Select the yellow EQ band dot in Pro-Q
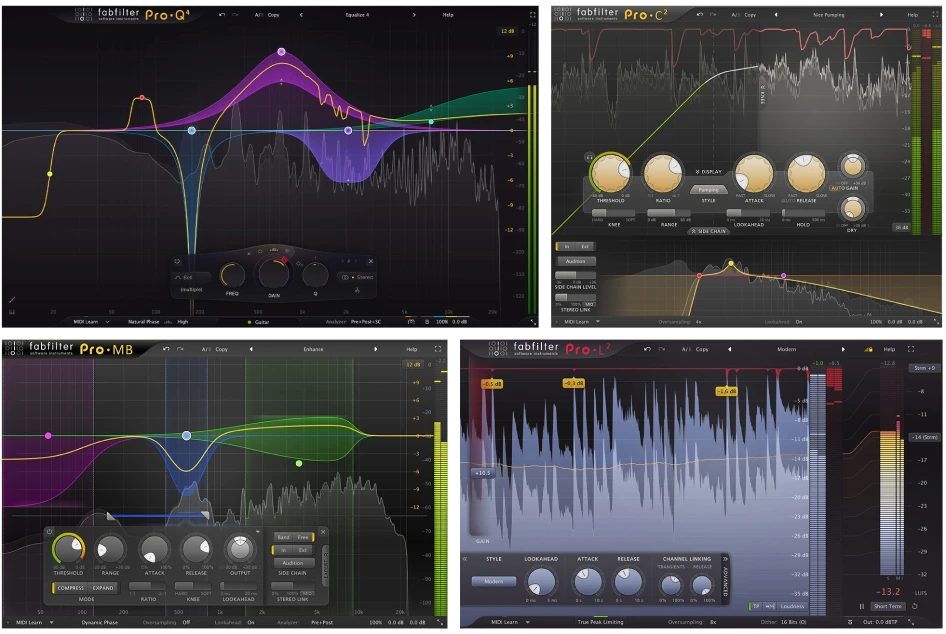This screenshot has height=634, width=946. (50, 173)
